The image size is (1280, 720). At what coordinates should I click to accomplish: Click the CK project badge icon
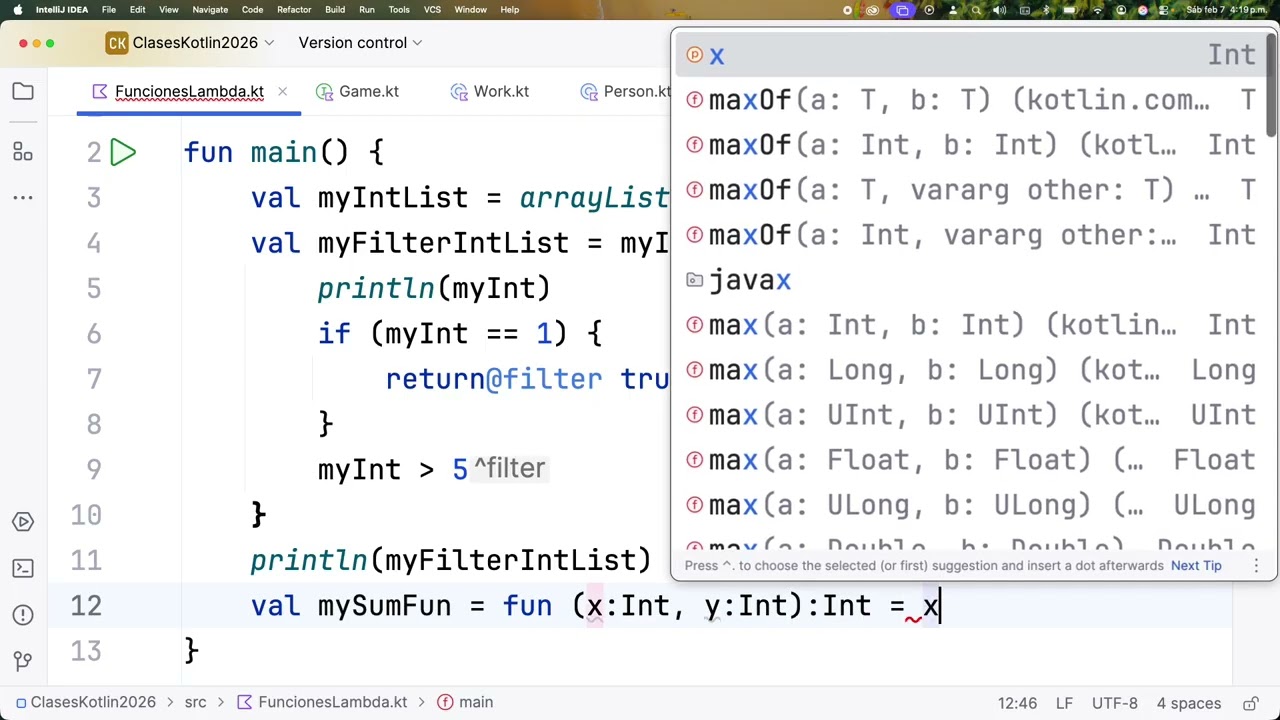pyautogui.click(x=117, y=43)
